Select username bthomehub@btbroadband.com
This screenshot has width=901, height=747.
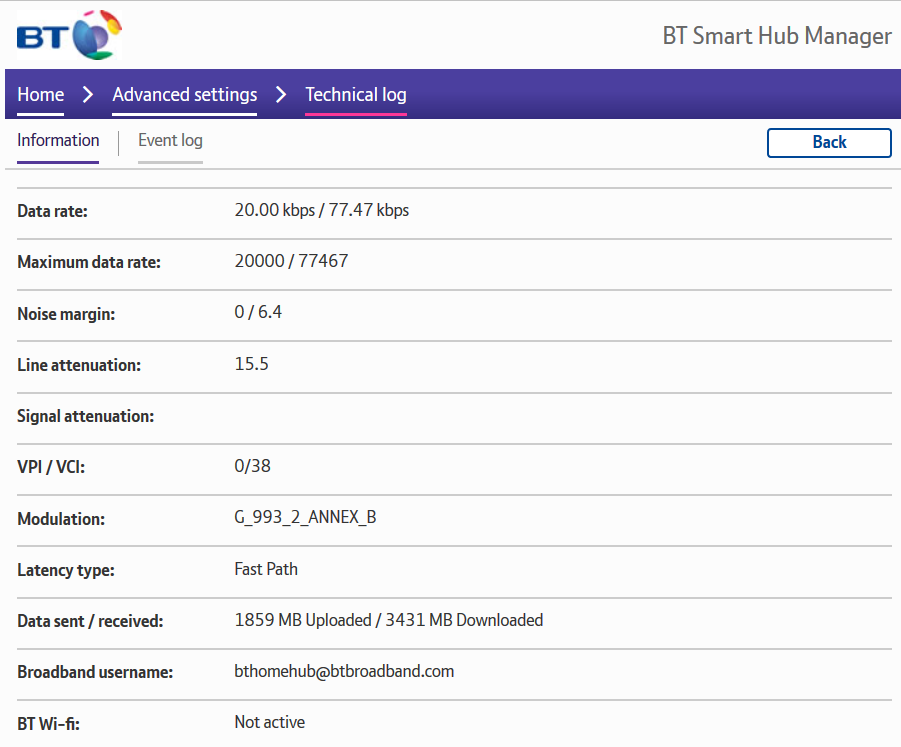344,671
